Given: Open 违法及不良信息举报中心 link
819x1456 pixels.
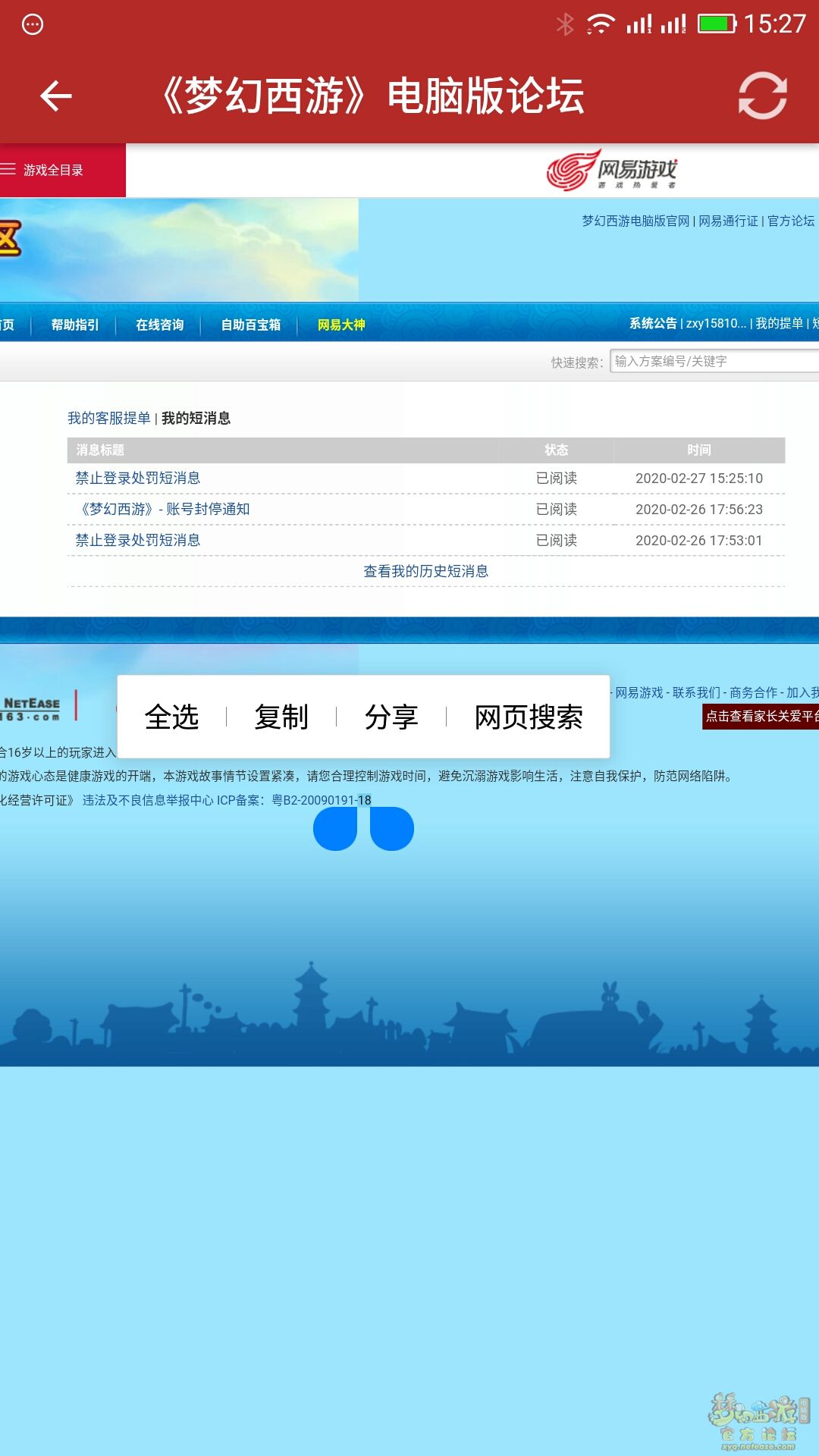Looking at the screenshot, I should pos(148,800).
